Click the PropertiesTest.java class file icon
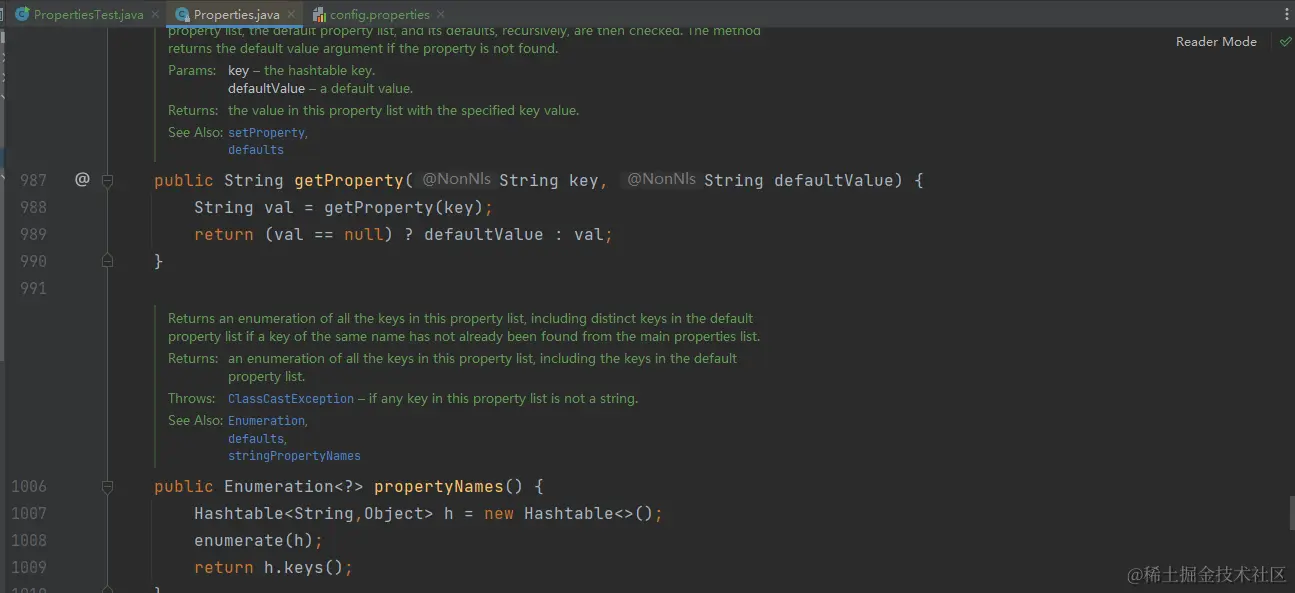 coord(21,15)
